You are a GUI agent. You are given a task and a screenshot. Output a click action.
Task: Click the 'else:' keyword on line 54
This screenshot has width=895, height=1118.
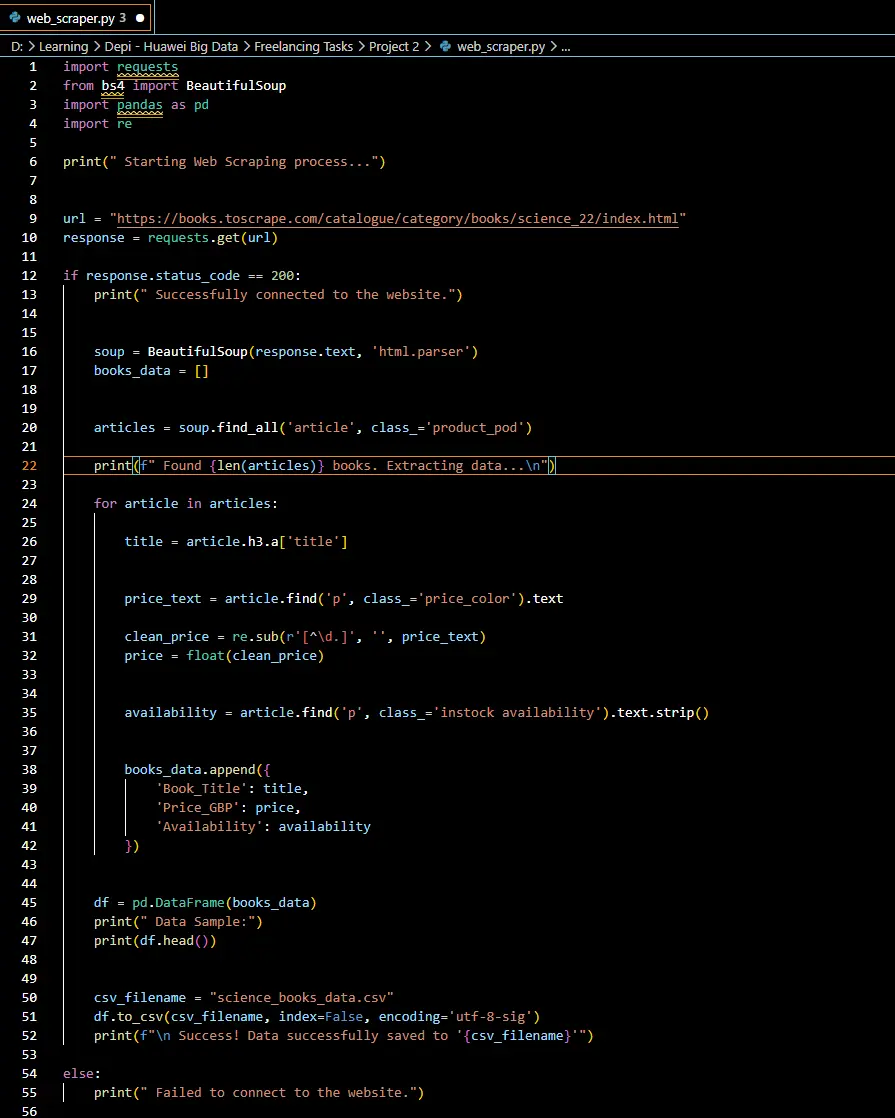tap(82, 1074)
